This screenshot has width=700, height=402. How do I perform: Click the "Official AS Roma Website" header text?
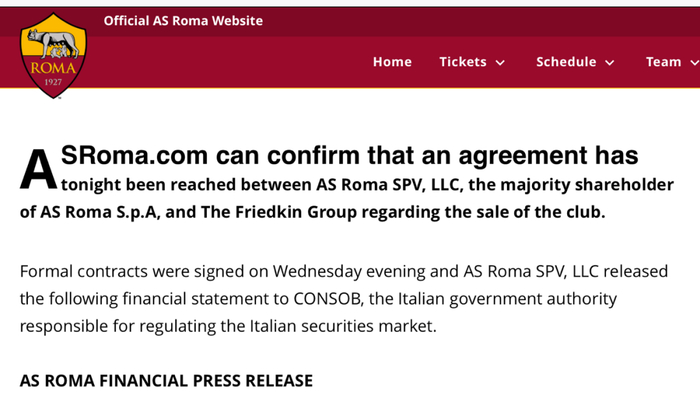tap(183, 20)
